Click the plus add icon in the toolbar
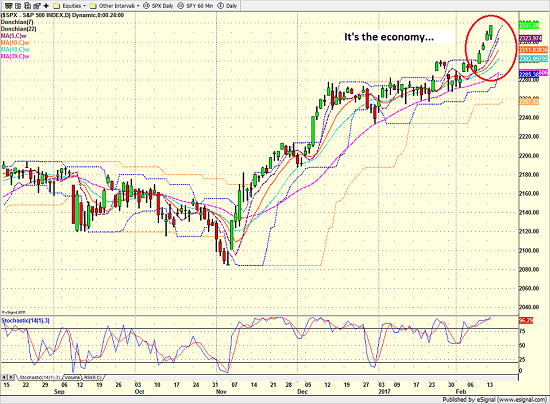Image resolution: width=550 pixels, height=404 pixels. point(46,6)
